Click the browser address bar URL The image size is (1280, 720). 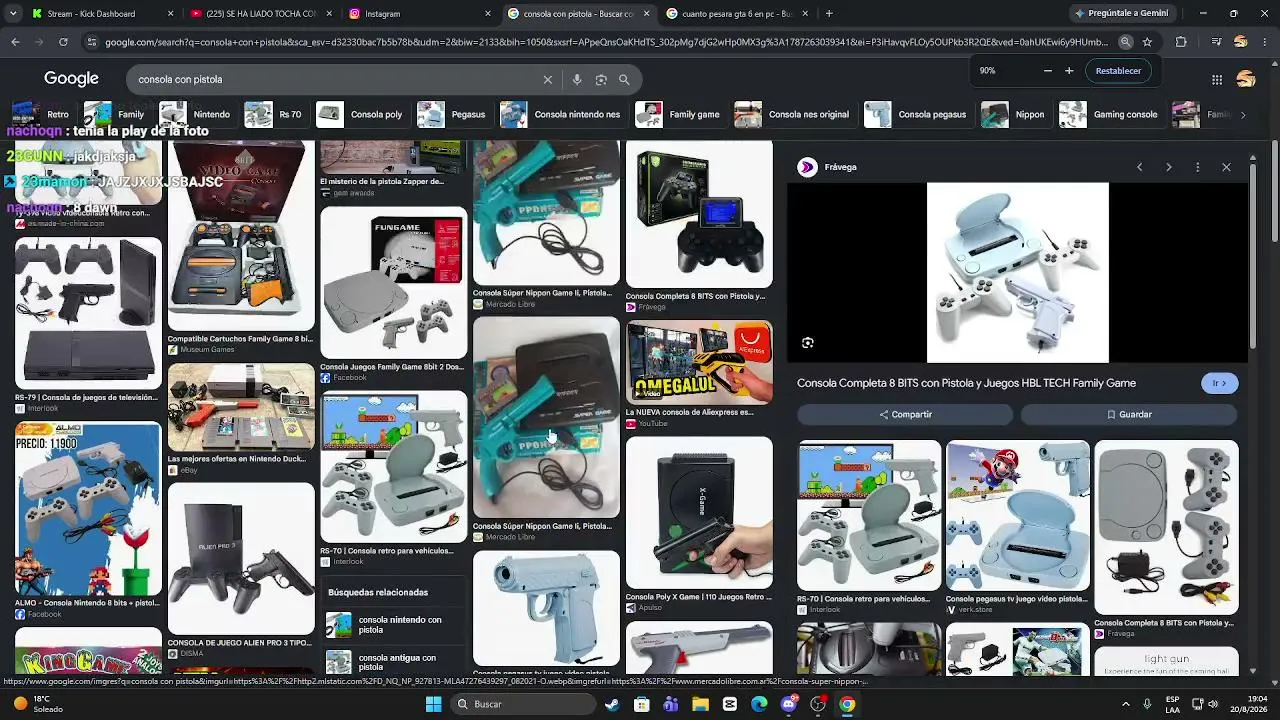tap(606, 42)
